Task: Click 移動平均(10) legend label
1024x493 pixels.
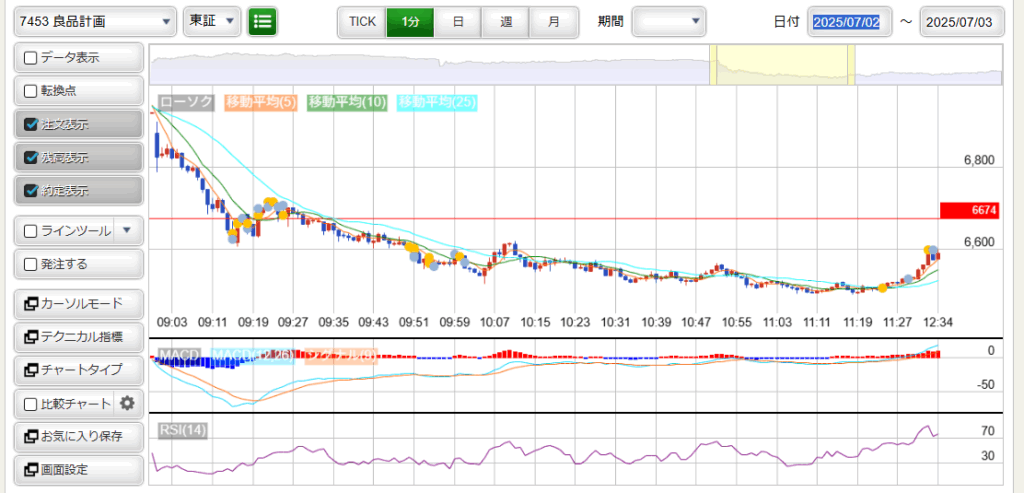Action: pyautogui.click(x=347, y=102)
